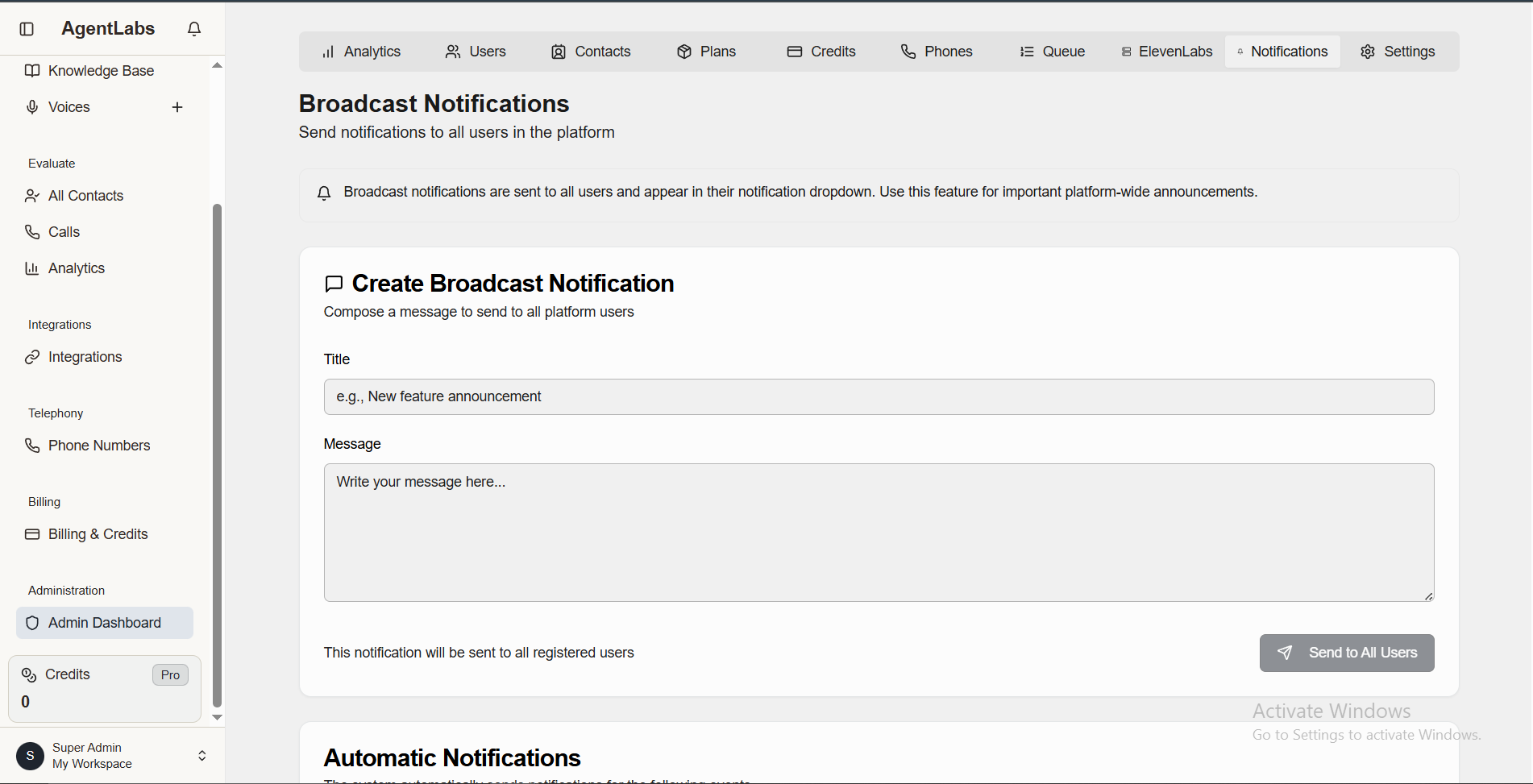
Task: Open the notifications bell in the sidebar header
Action: (x=193, y=28)
